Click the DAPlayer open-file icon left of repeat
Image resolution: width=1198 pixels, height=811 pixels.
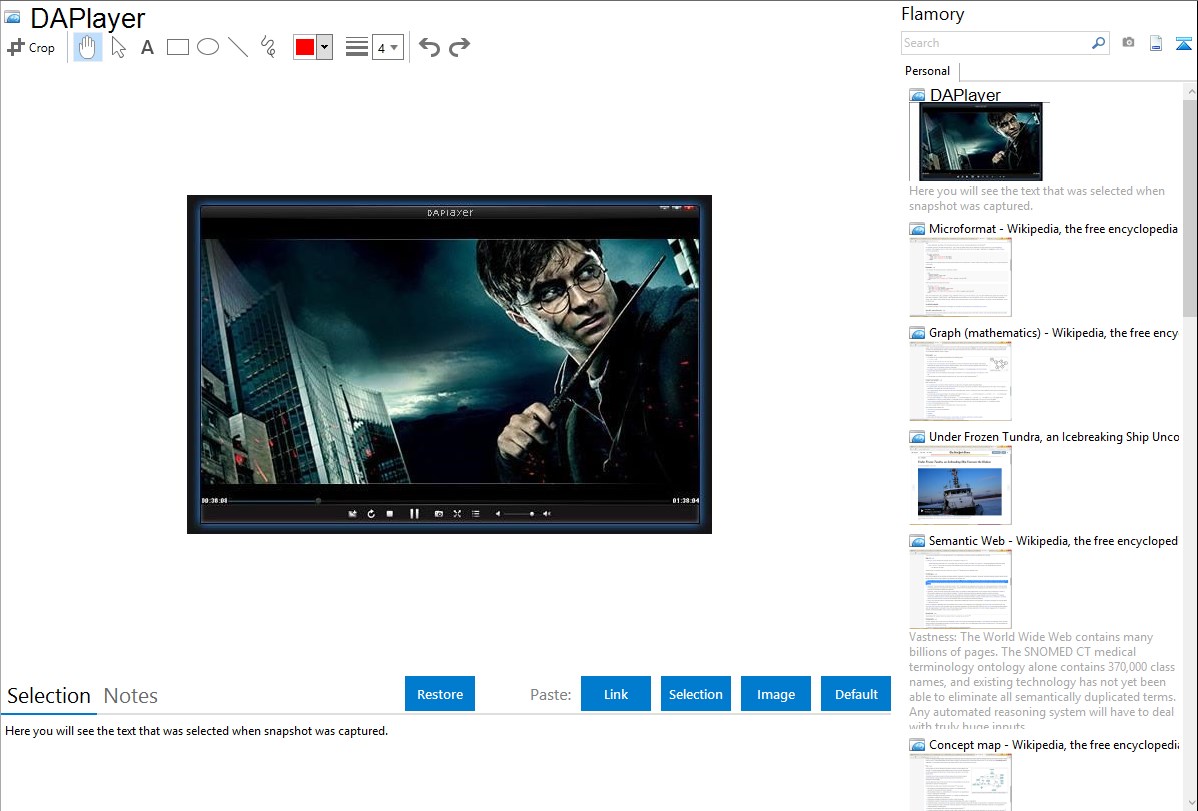click(352, 514)
